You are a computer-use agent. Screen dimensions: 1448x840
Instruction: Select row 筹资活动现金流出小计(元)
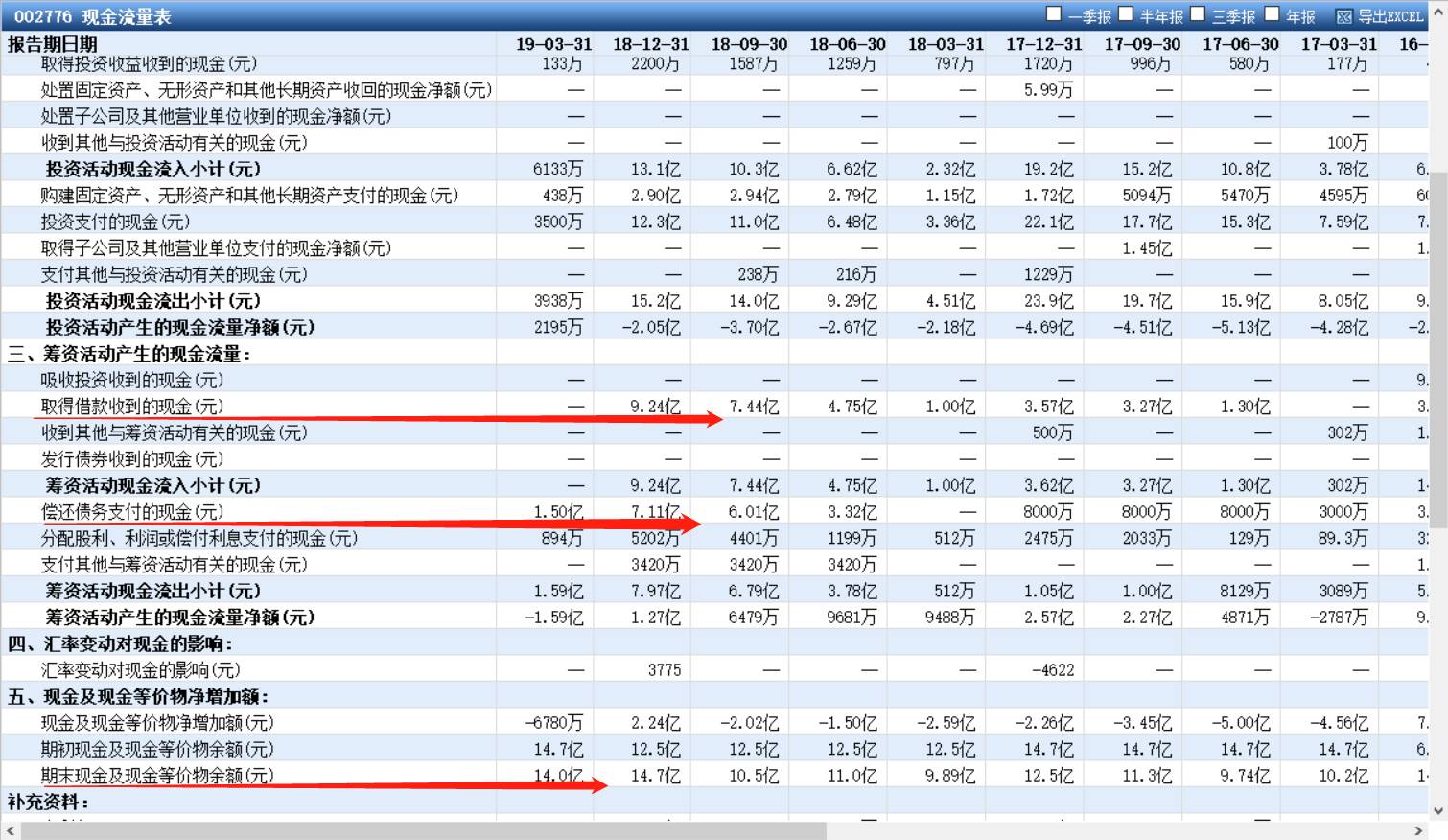coord(714,591)
